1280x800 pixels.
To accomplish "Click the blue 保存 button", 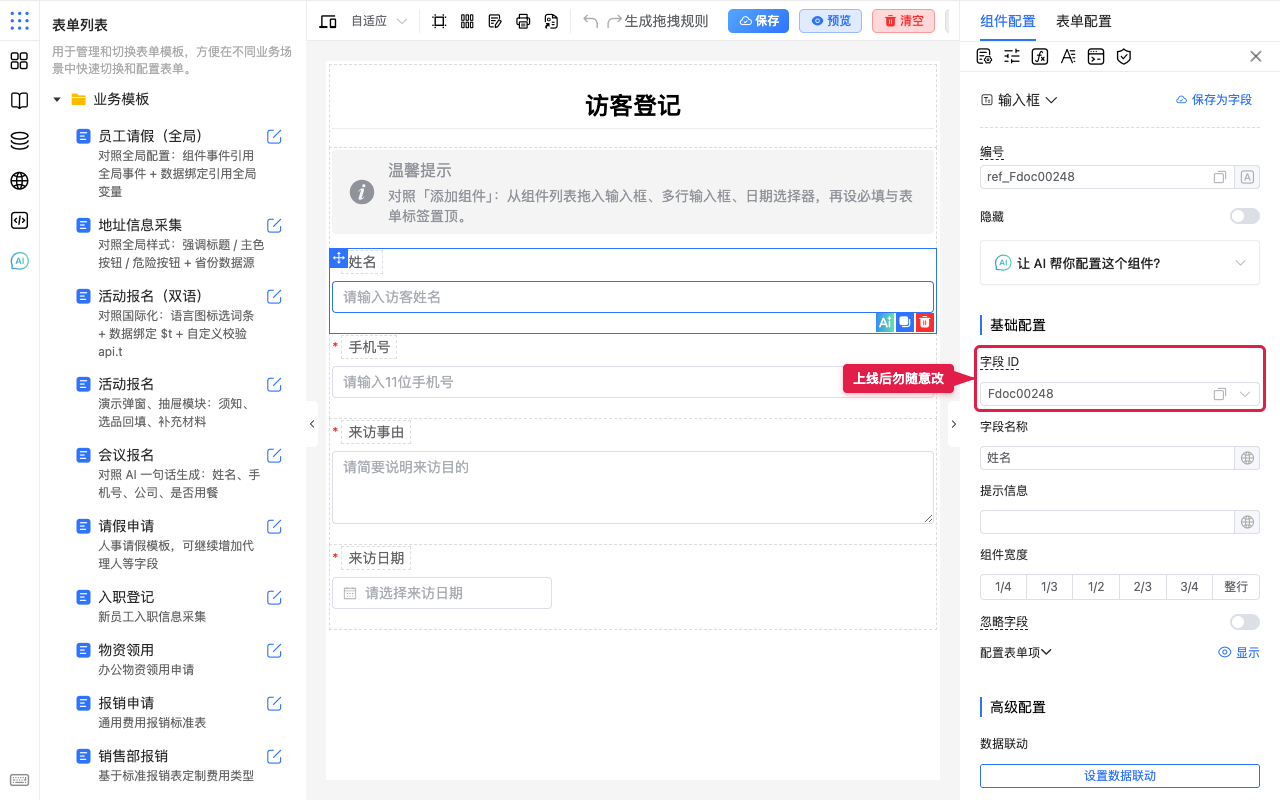I will click(x=758, y=21).
